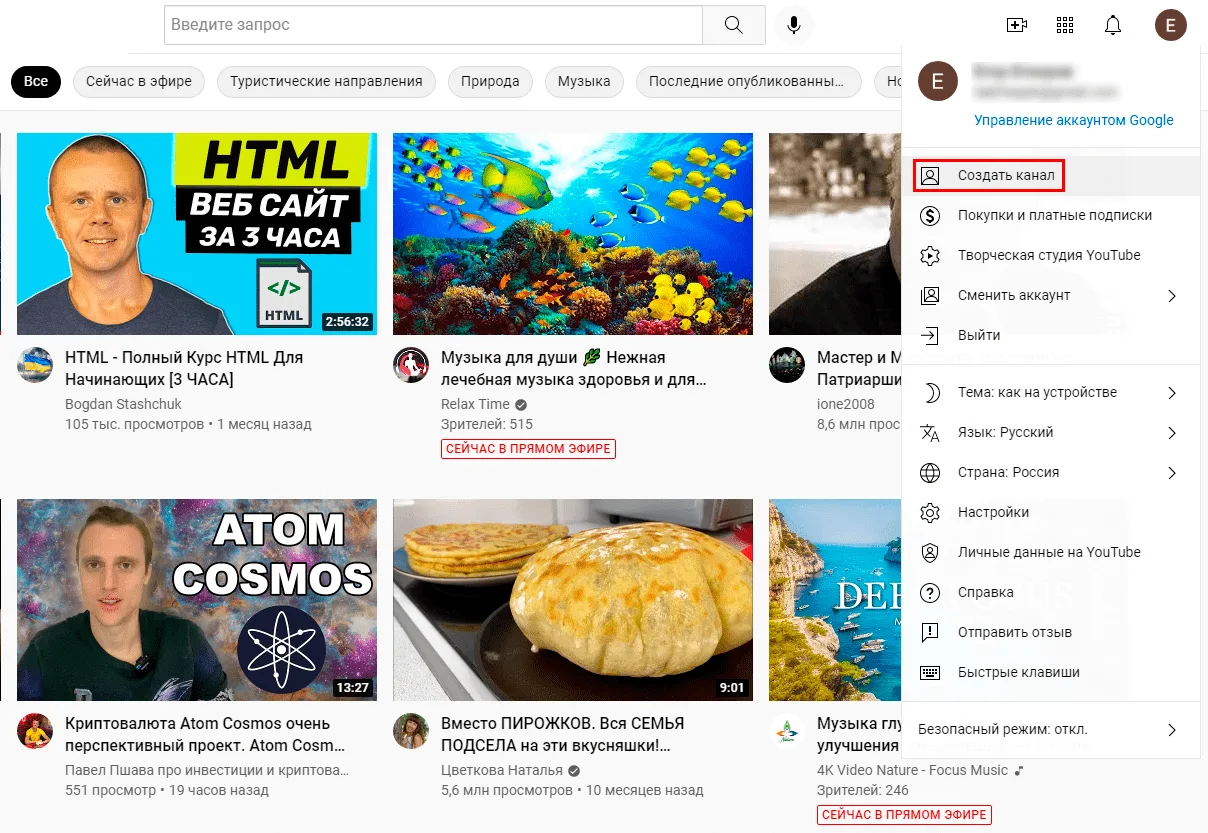Click the Relax Time channel avatar
The height and width of the screenshot is (833, 1208).
pyautogui.click(x=411, y=365)
